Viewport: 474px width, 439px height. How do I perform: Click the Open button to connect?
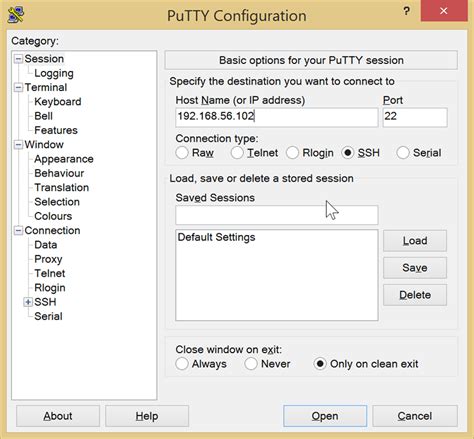[x=325, y=416]
